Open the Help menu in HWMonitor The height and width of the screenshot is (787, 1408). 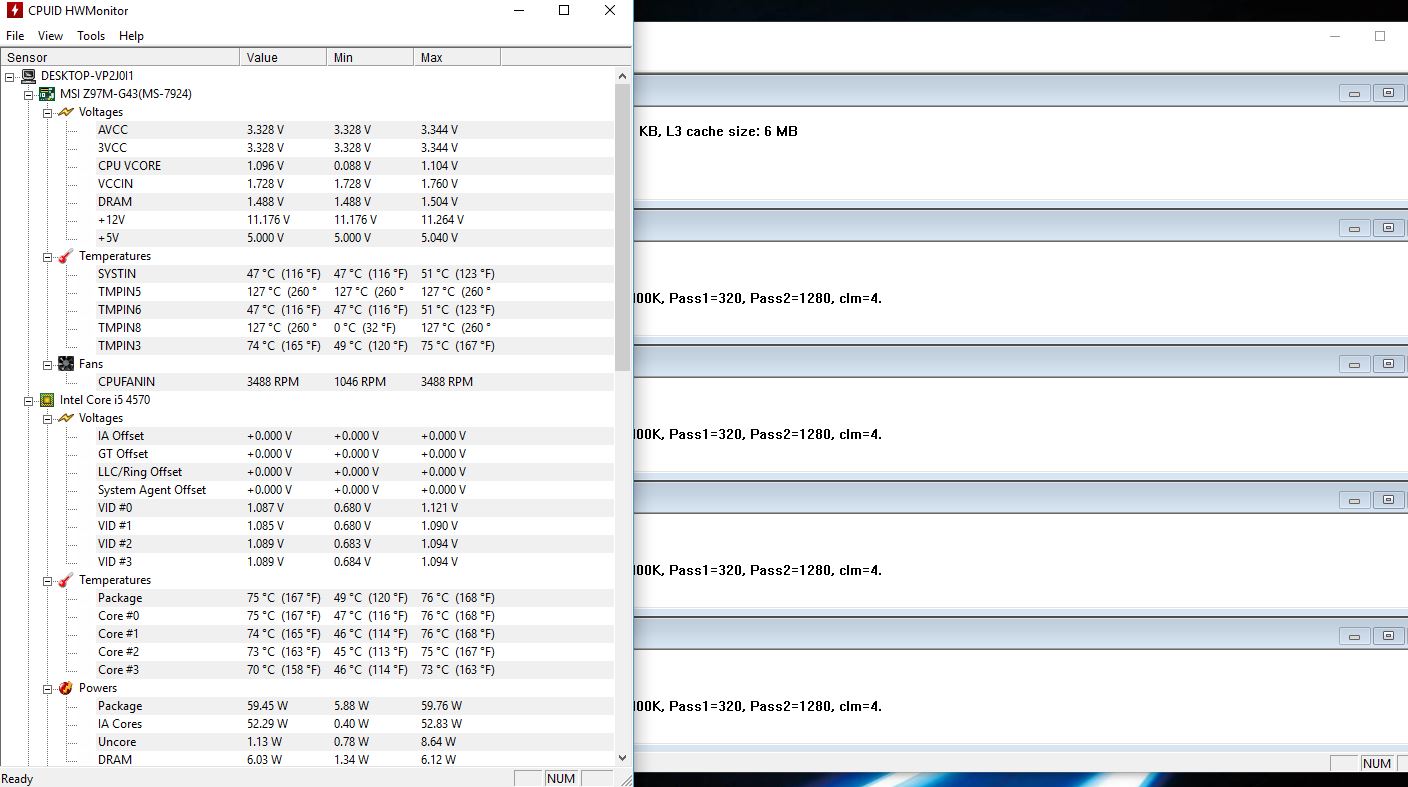[131, 36]
